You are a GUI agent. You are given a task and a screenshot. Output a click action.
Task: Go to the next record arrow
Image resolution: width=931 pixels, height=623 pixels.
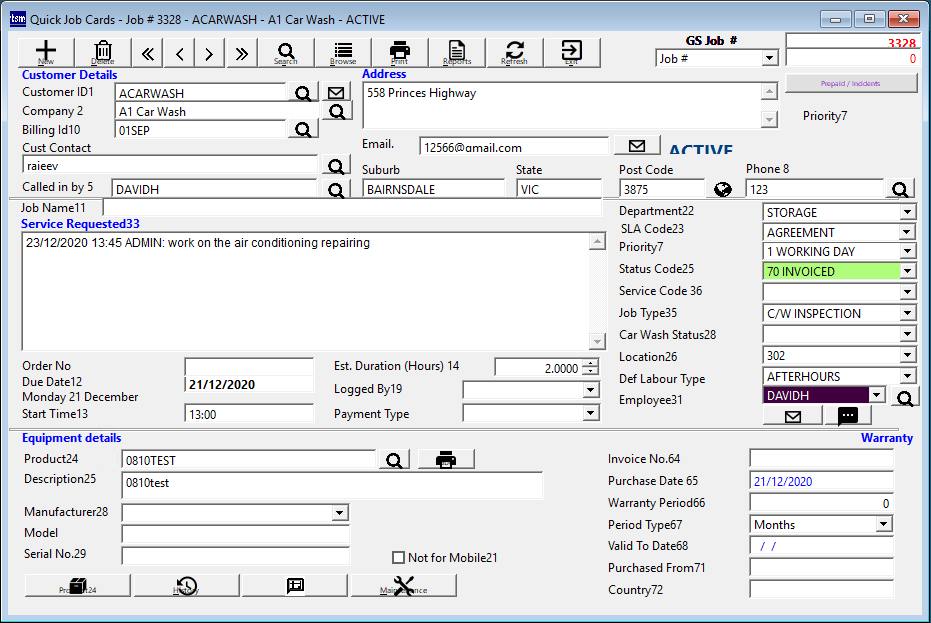(x=209, y=54)
